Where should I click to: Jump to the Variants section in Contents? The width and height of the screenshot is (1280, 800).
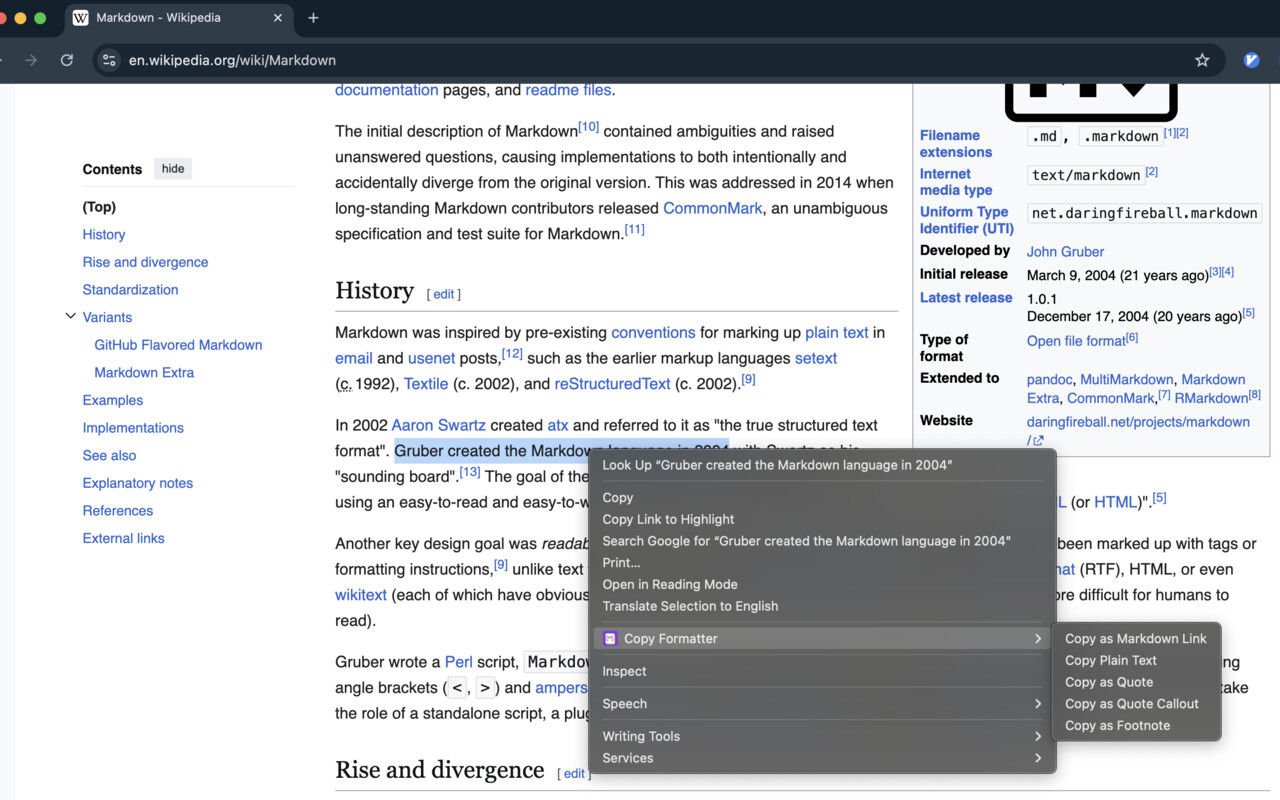click(107, 317)
